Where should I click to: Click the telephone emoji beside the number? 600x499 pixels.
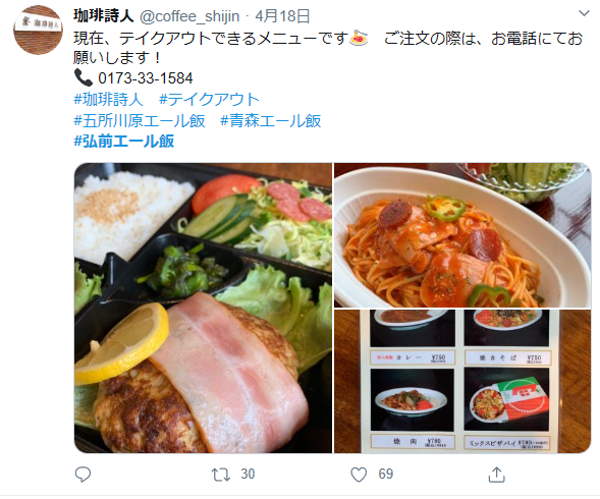pyautogui.click(x=83, y=78)
